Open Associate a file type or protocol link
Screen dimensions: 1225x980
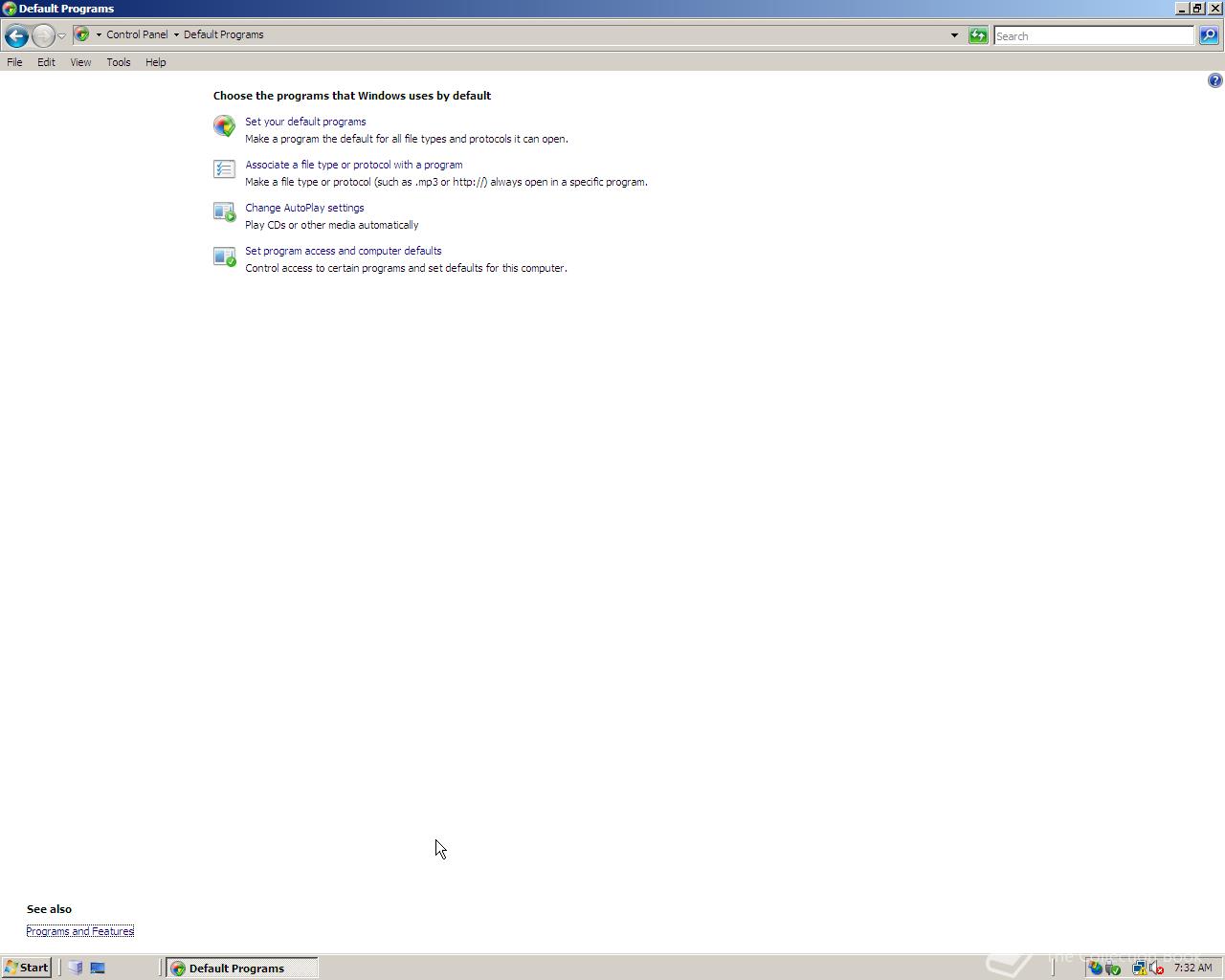(x=354, y=165)
